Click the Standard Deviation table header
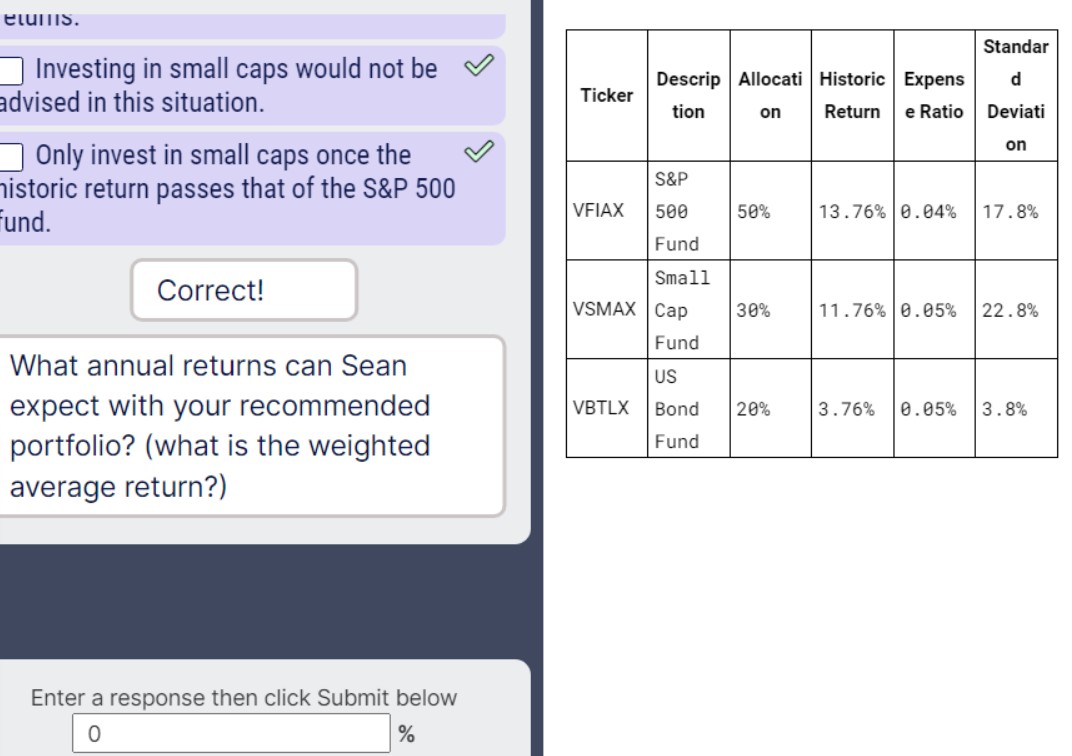Screen dimensions: 1072x756 tap(1017, 94)
